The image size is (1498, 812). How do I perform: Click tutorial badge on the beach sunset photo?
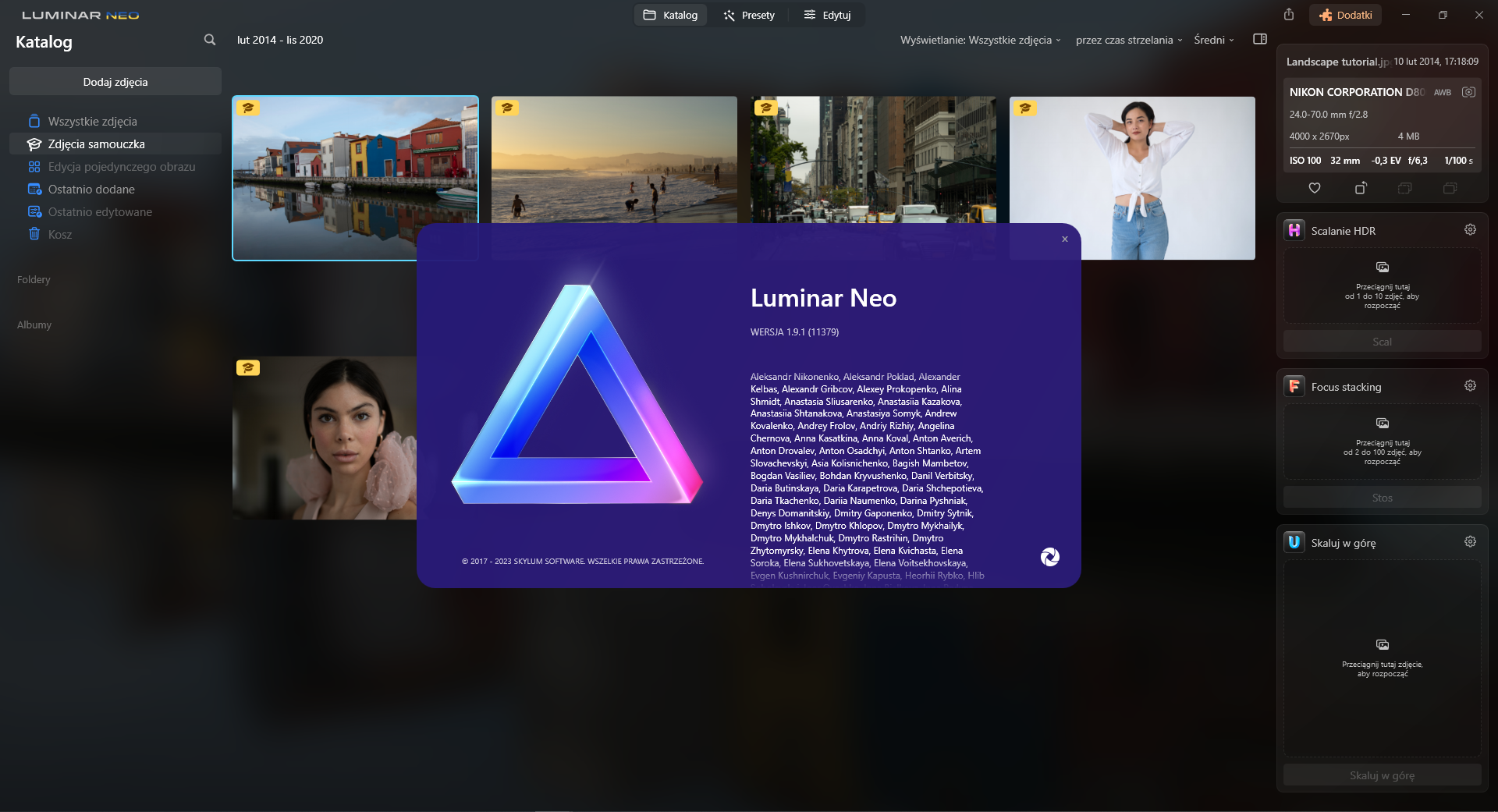click(507, 108)
